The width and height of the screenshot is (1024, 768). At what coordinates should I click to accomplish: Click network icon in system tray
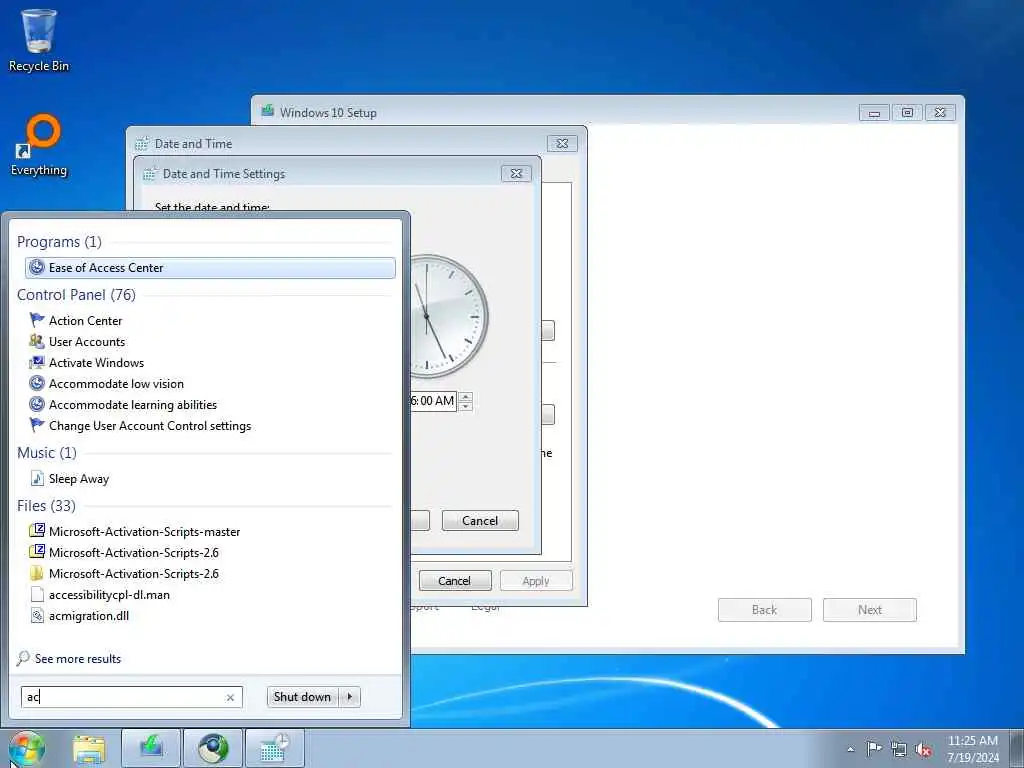[899, 749]
